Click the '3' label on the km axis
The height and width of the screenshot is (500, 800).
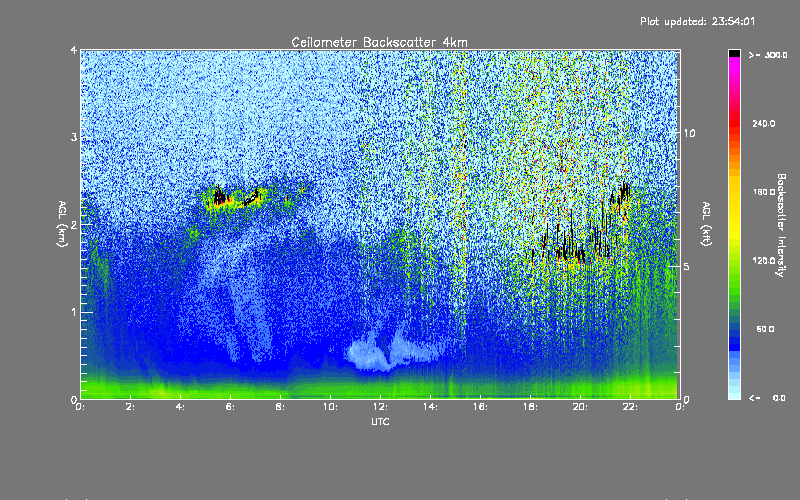point(74,137)
